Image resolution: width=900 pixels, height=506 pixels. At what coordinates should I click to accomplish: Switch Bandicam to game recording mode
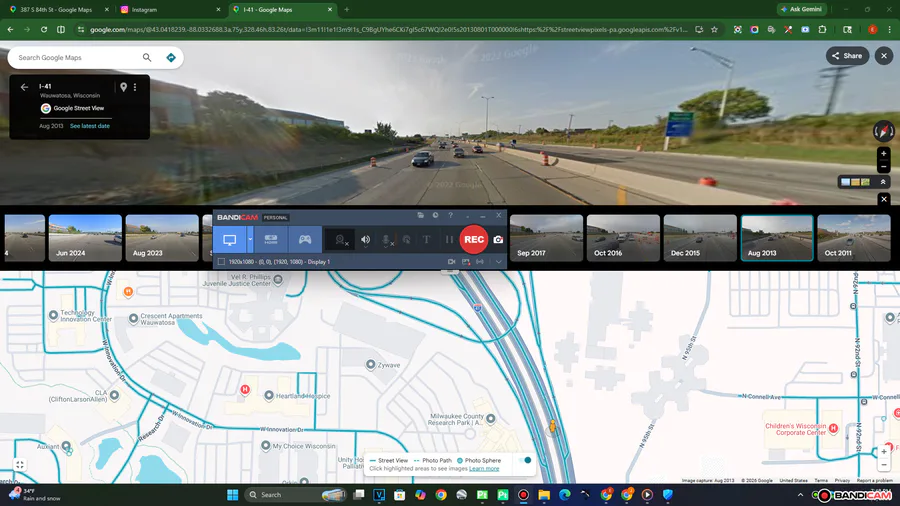[x=305, y=240]
